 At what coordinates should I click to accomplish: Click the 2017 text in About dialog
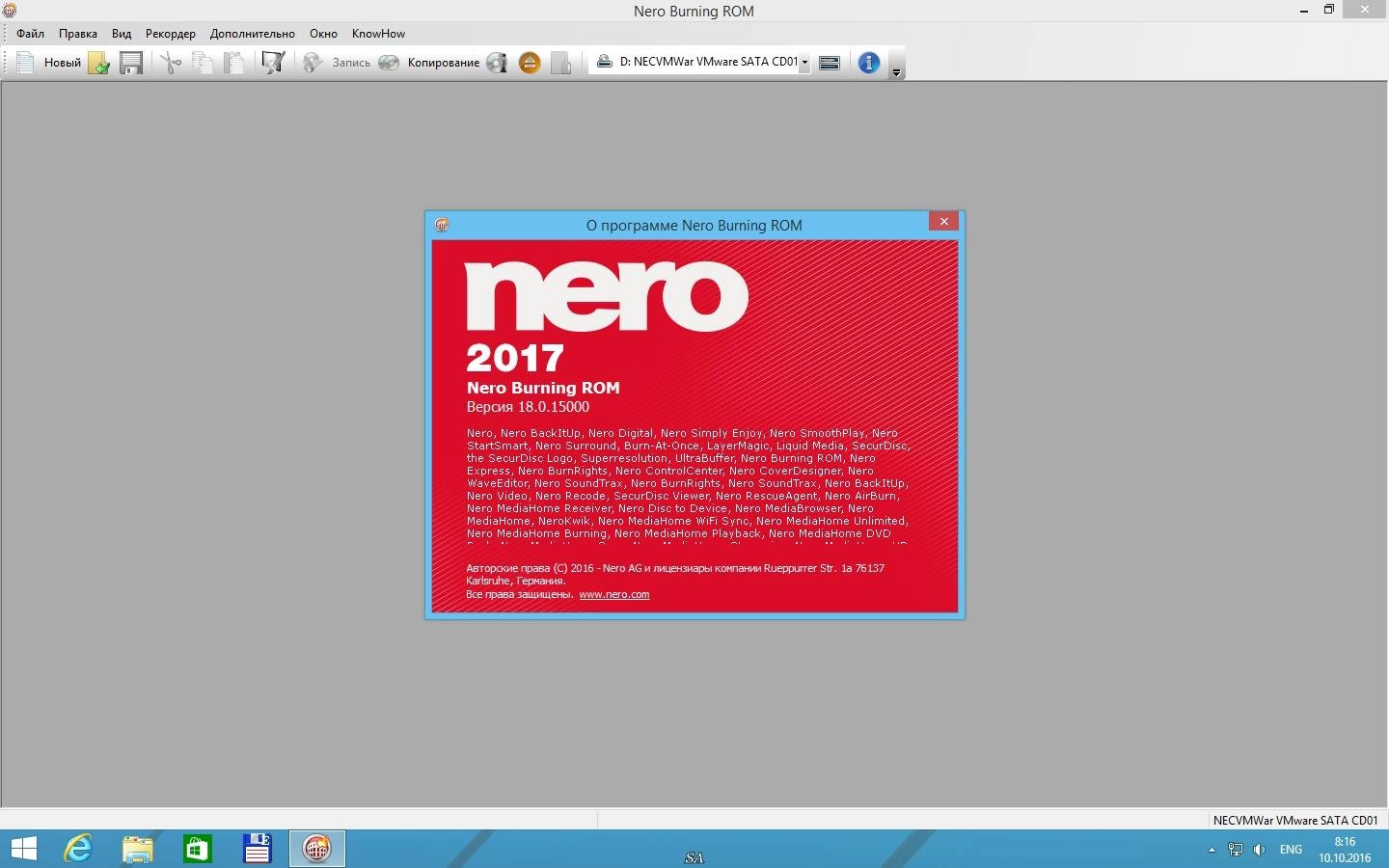click(x=515, y=358)
